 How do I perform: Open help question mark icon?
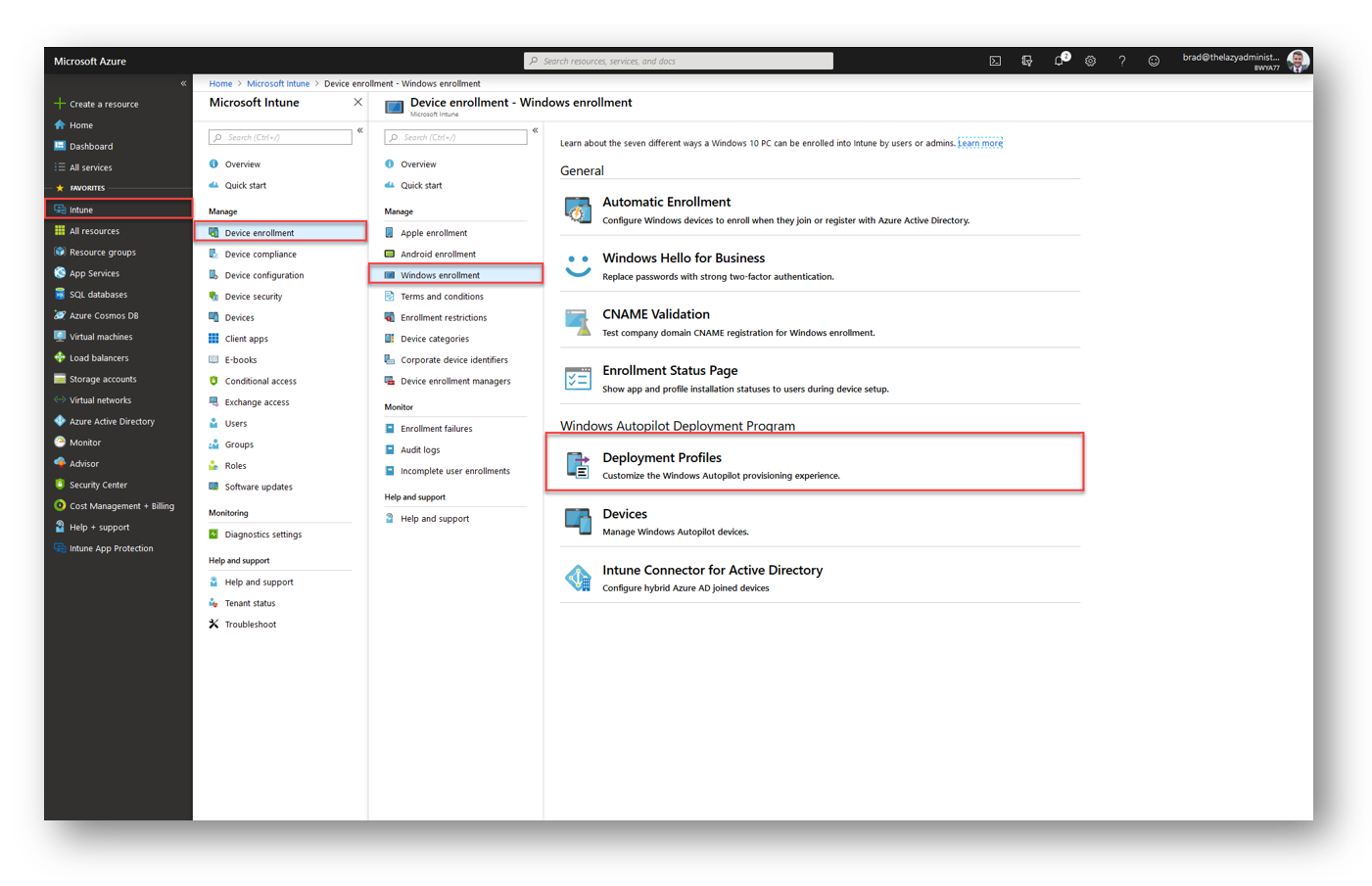(1122, 61)
